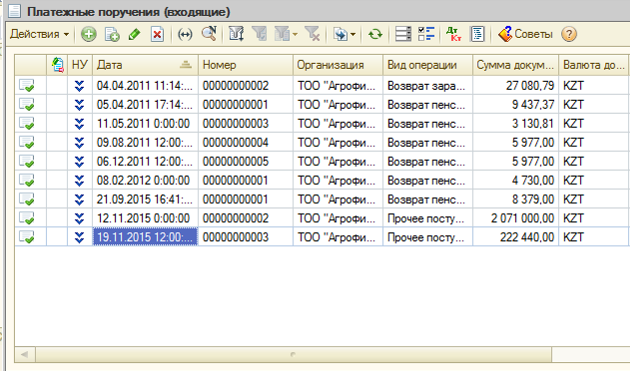Viewport: 630px width, 371px height.
Task: Click the horizontal scrollbar thumb
Action: tap(294, 354)
